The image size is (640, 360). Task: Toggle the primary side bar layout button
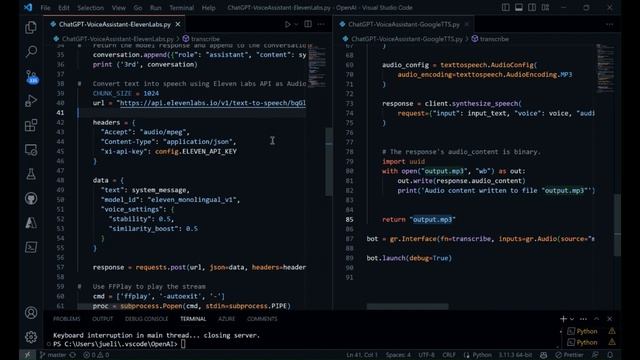[505, 7]
